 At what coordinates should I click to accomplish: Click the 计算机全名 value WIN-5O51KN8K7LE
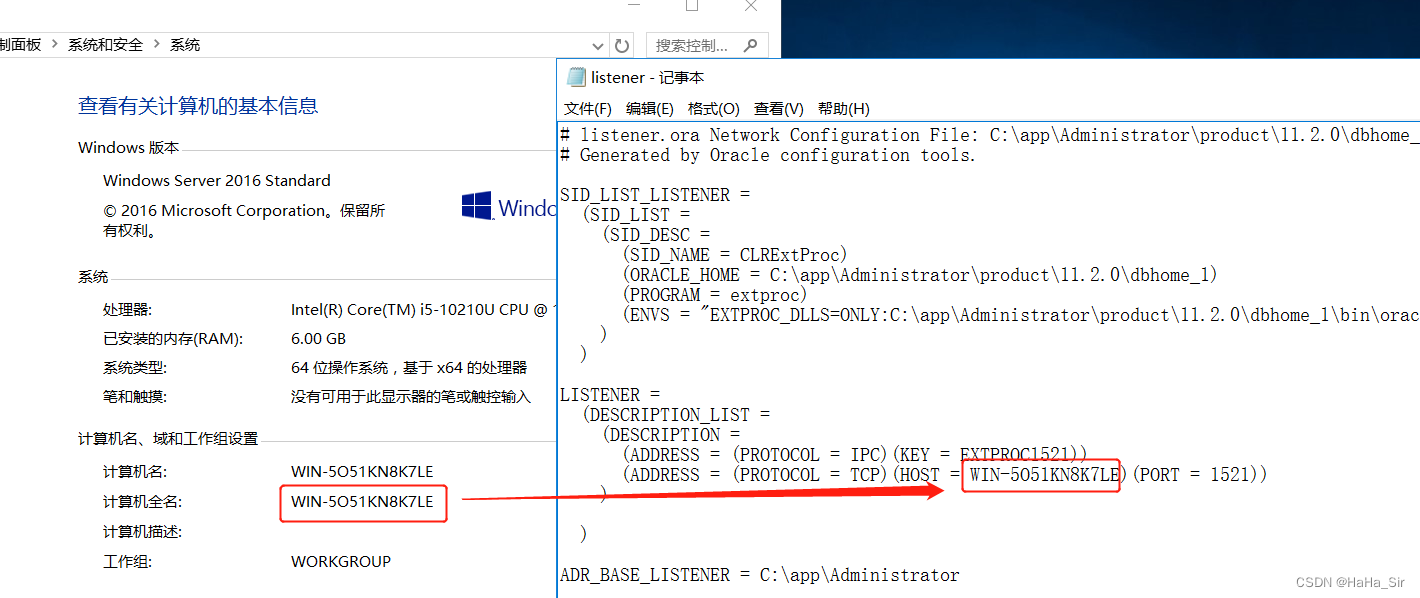(x=362, y=502)
